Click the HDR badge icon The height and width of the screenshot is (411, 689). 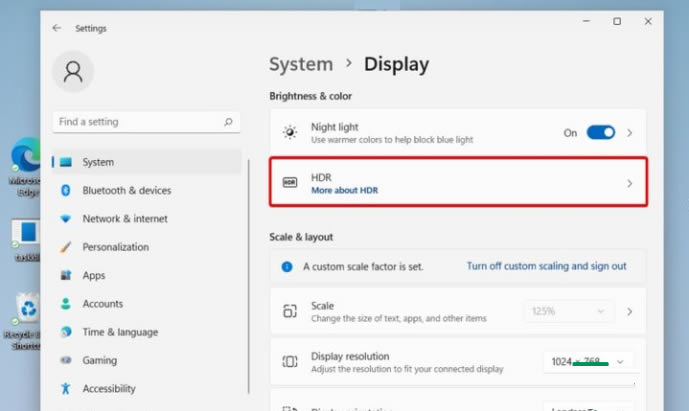(x=290, y=183)
